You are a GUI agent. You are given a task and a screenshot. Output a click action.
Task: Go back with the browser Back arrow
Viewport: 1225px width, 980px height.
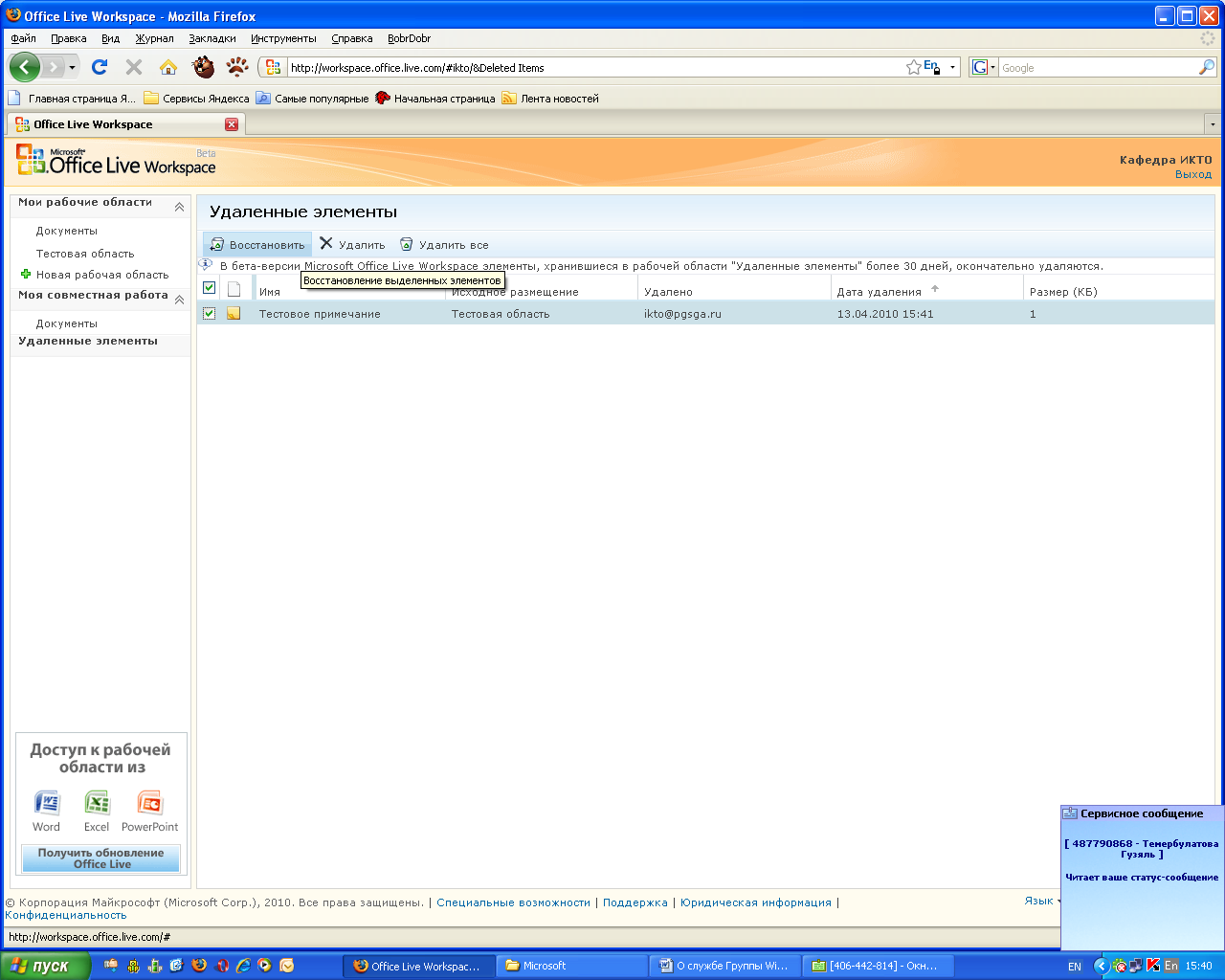click(x=25, y=67)
